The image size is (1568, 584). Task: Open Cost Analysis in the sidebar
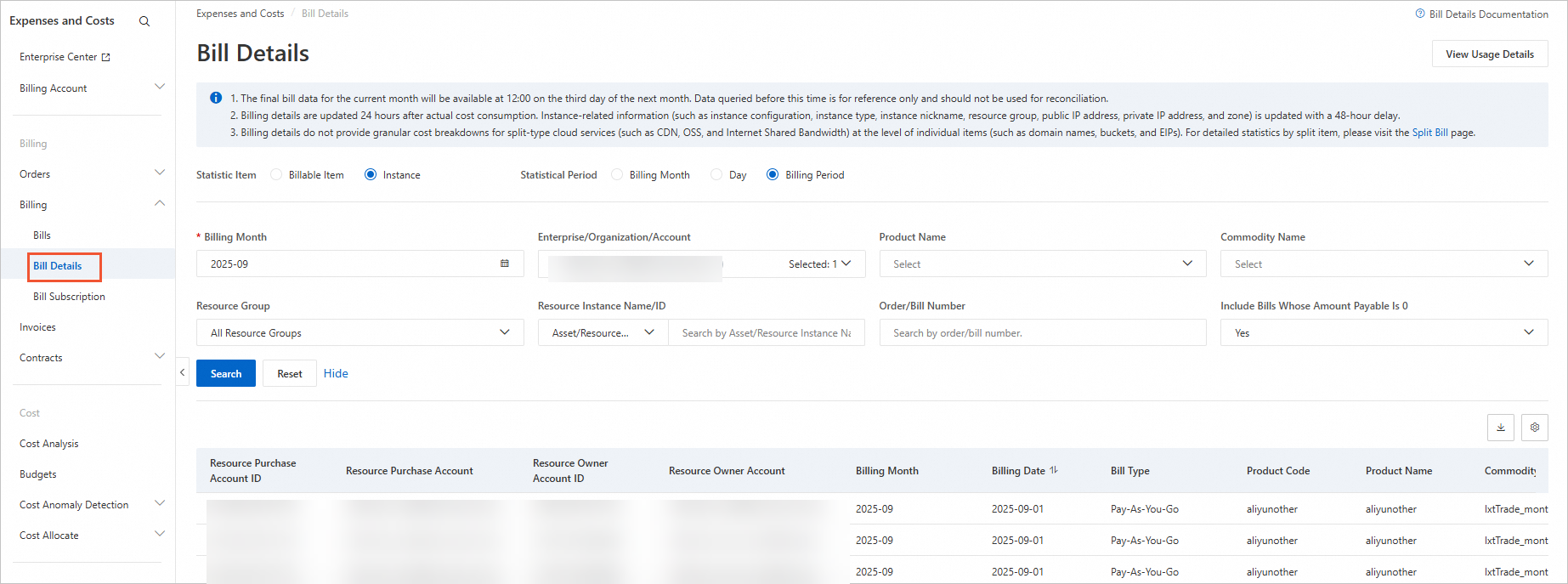48,444
